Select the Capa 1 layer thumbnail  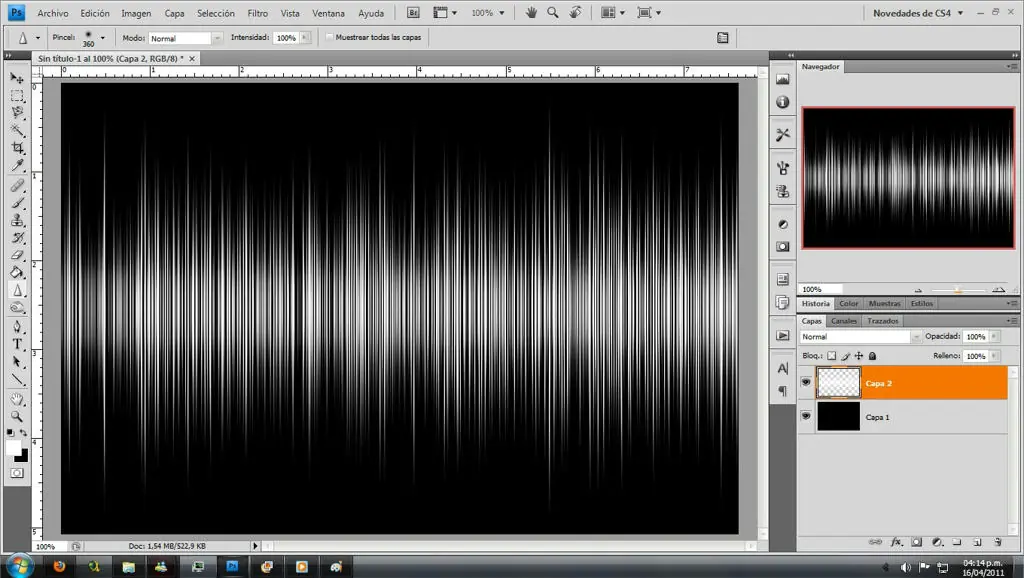(x=838, y=417)
